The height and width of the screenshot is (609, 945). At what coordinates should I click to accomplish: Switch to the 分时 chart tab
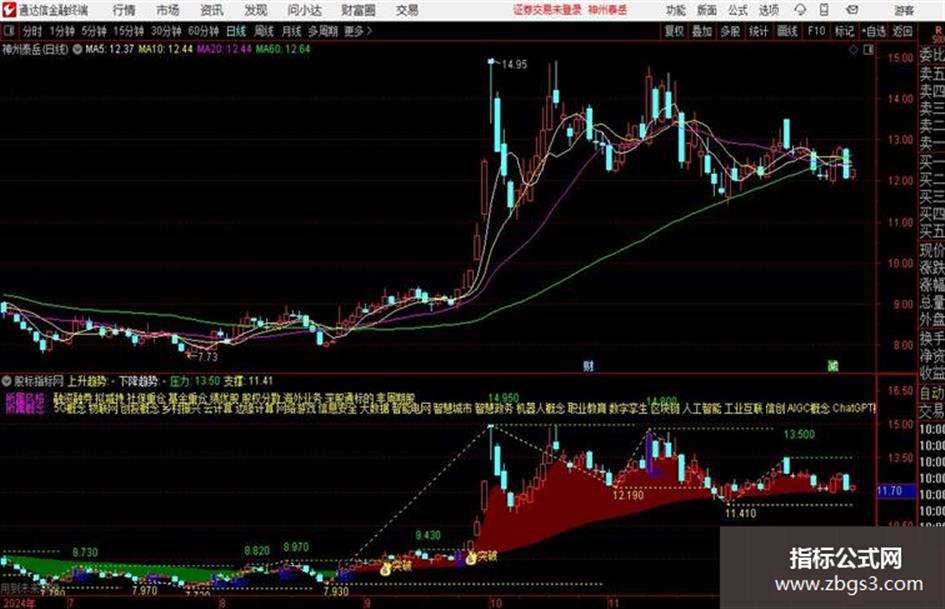(32, 31)
